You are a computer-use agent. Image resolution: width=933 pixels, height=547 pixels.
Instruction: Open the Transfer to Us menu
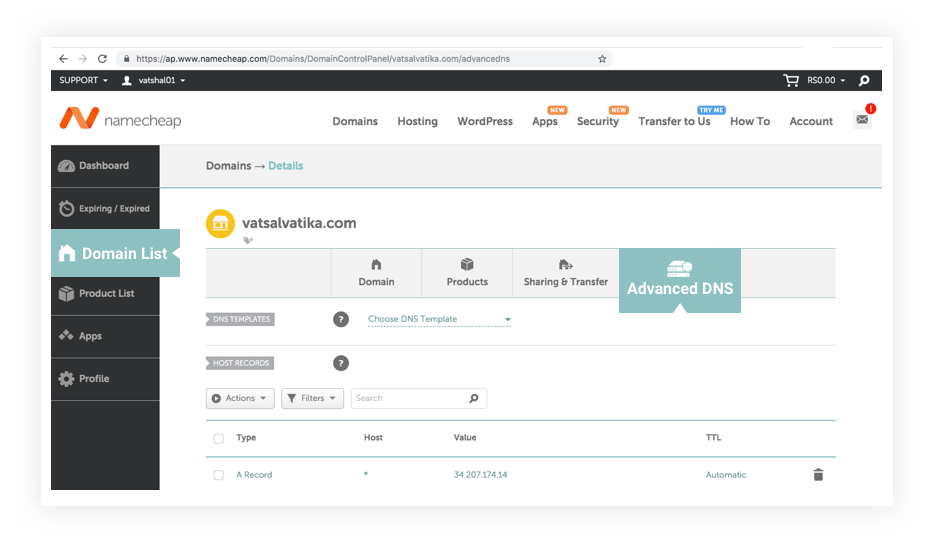pos(674,121)
